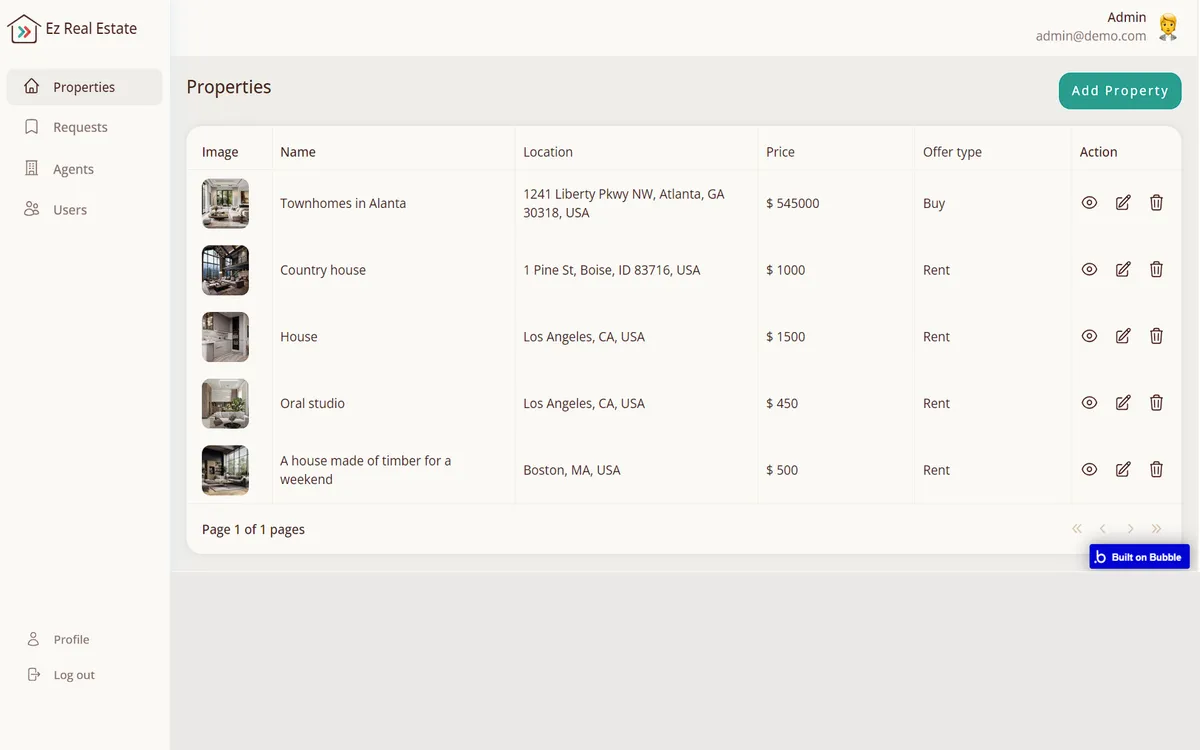Screen dimensions: 1200x750
Task: Open the Oral studio thumbnail
Action: tap(225, 403)
